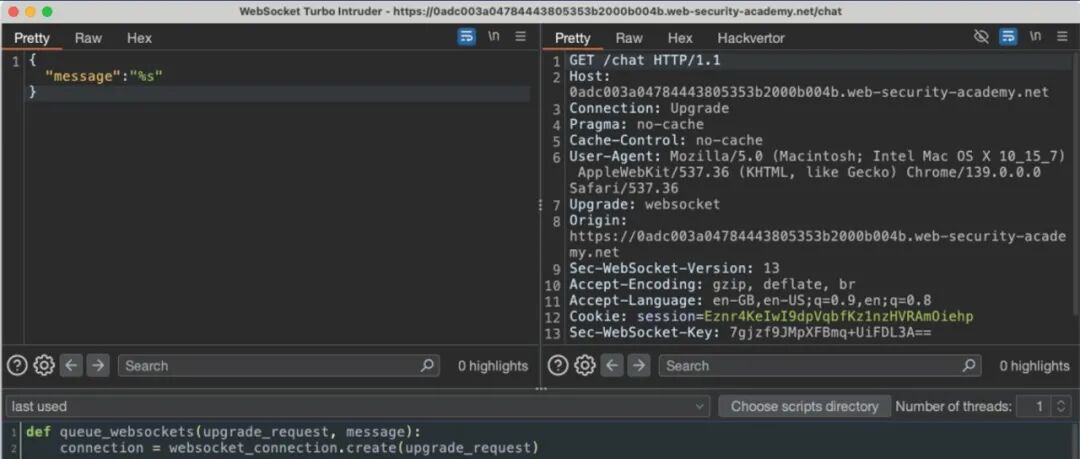The width and height of the screenshot is (1080, 459).
Task: Click the Accept-Language header line
Action: (x=750, y=300)
